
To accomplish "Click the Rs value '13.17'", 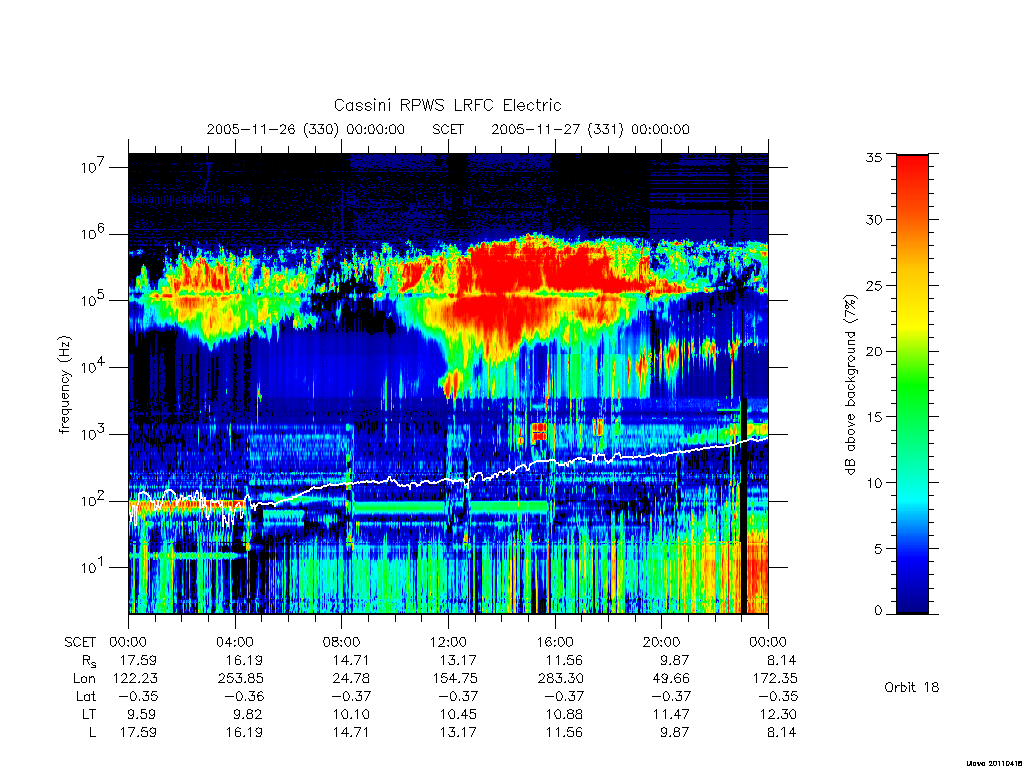I will pos(458,660).
